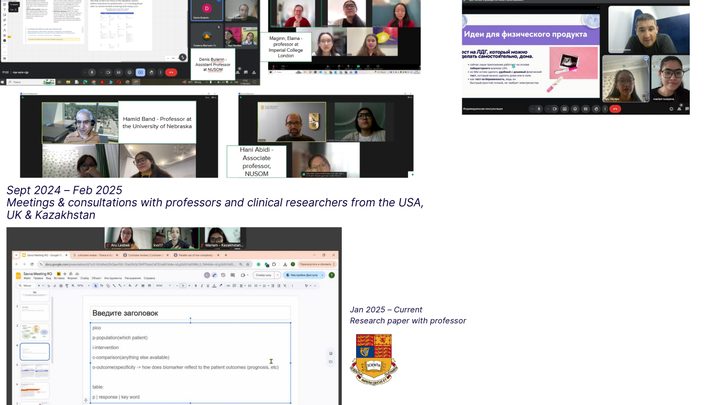Click the Mariam participant video tile
The image size is (720, 405).
[223, 238]
